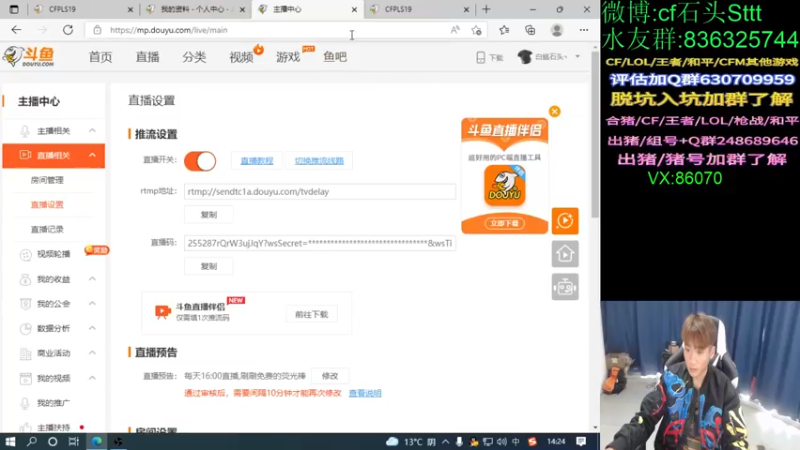Select 房间管理 in the sidebar
Screen dimensions: 800x450
[47, 180]
